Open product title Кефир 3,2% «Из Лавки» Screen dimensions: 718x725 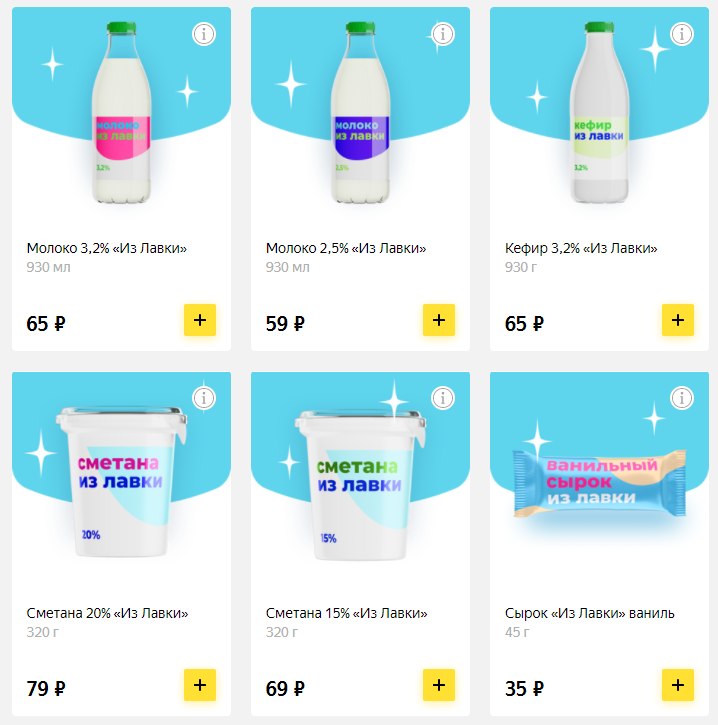tap(581, 248)
